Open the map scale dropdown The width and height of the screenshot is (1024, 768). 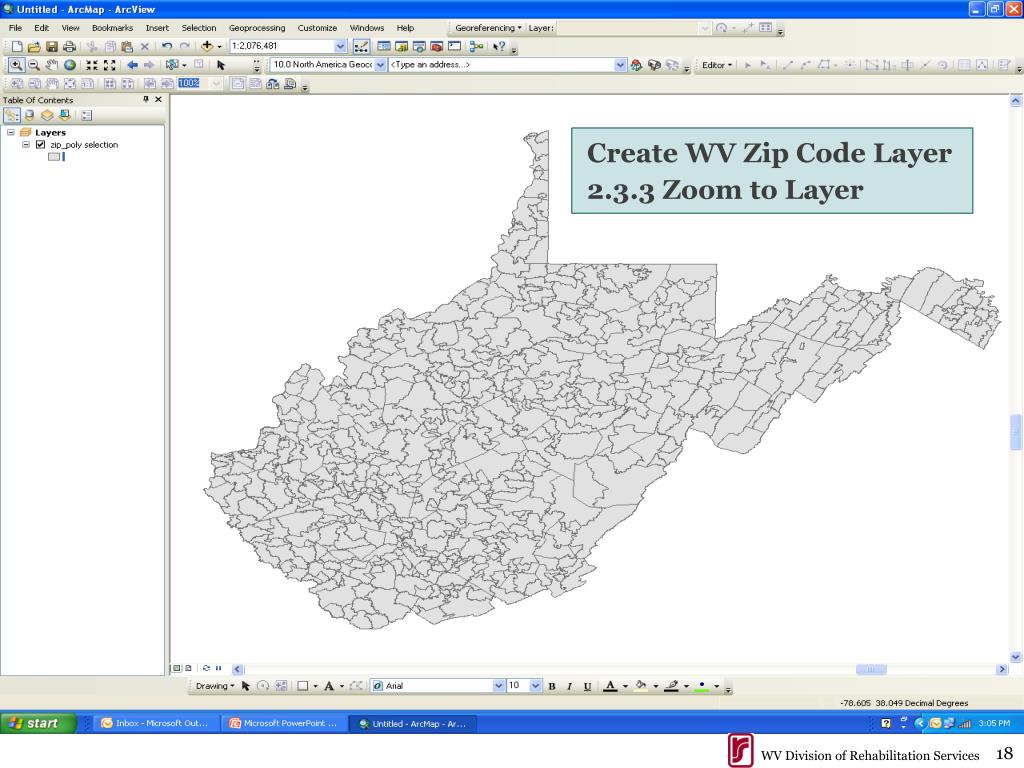[340, 46]
